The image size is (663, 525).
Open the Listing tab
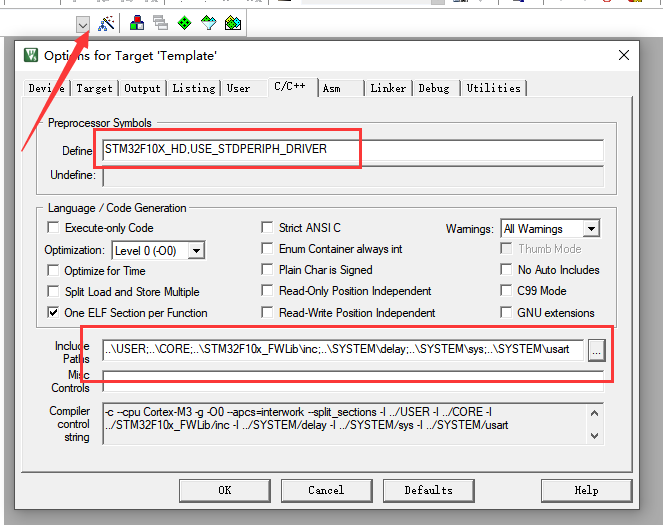194,88
